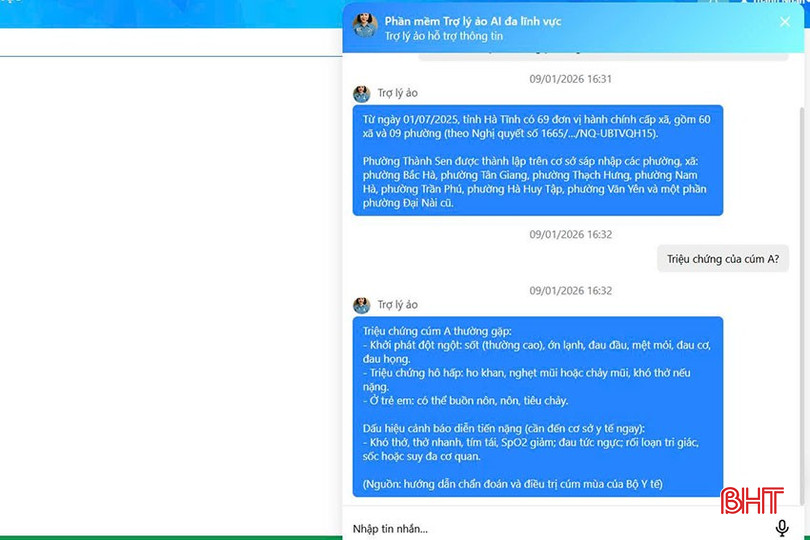The height and width of the screenshot is (540, 810).
Task: Close the AI virtual assistant chat window
Action: (785, 22)
